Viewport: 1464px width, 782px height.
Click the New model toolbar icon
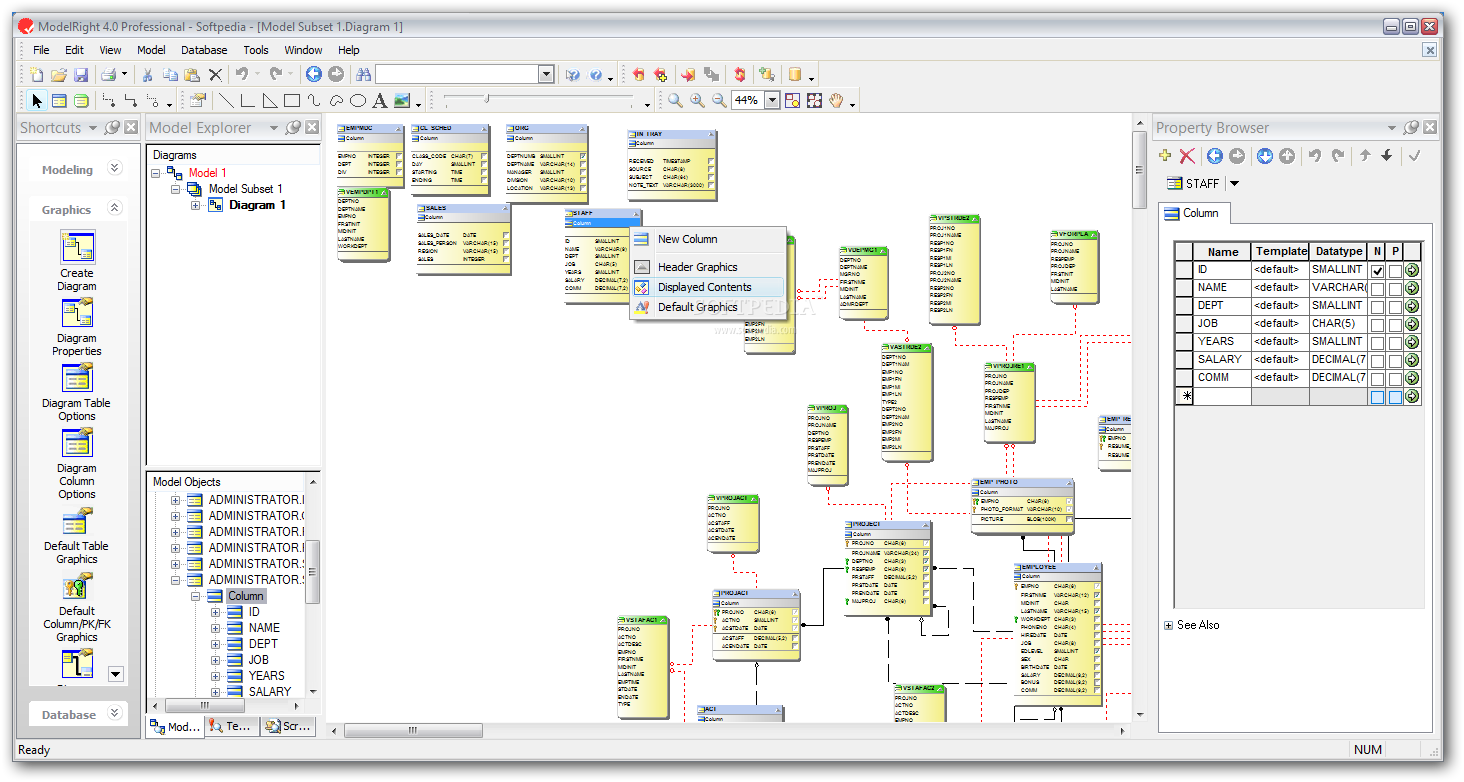36,75
